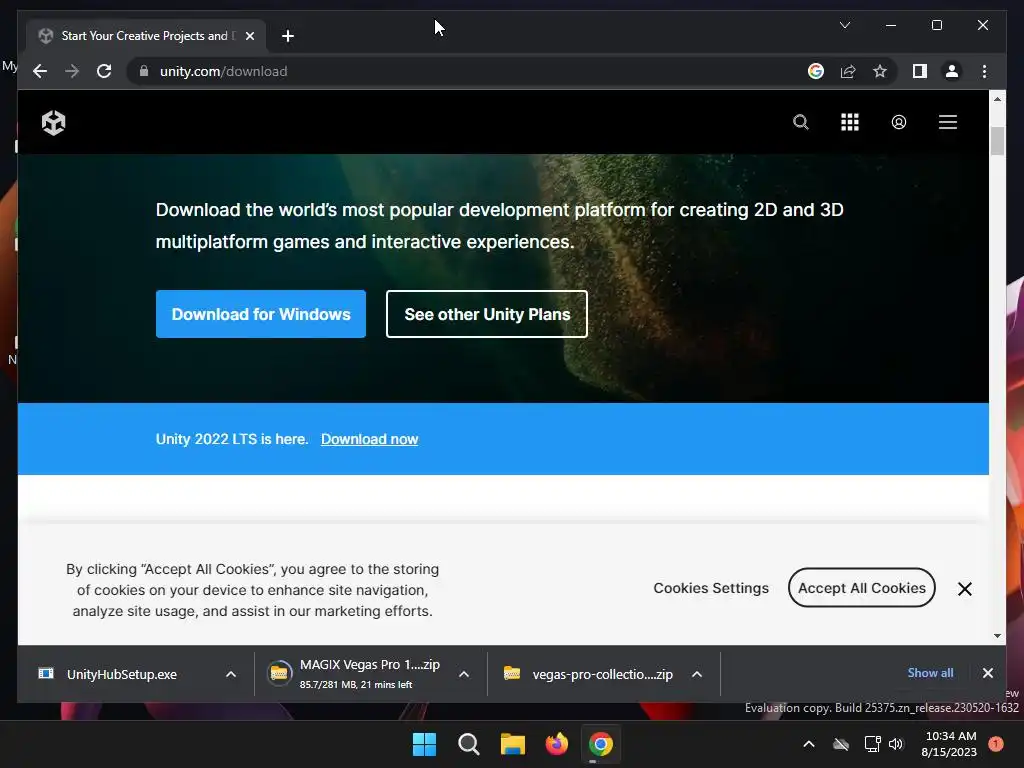Dismiss the cookie banner

[x=965, y=589]
